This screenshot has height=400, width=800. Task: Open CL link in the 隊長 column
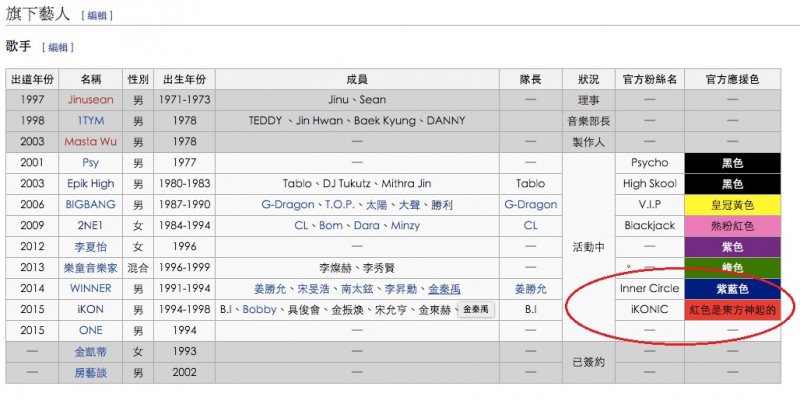(531, 226)
